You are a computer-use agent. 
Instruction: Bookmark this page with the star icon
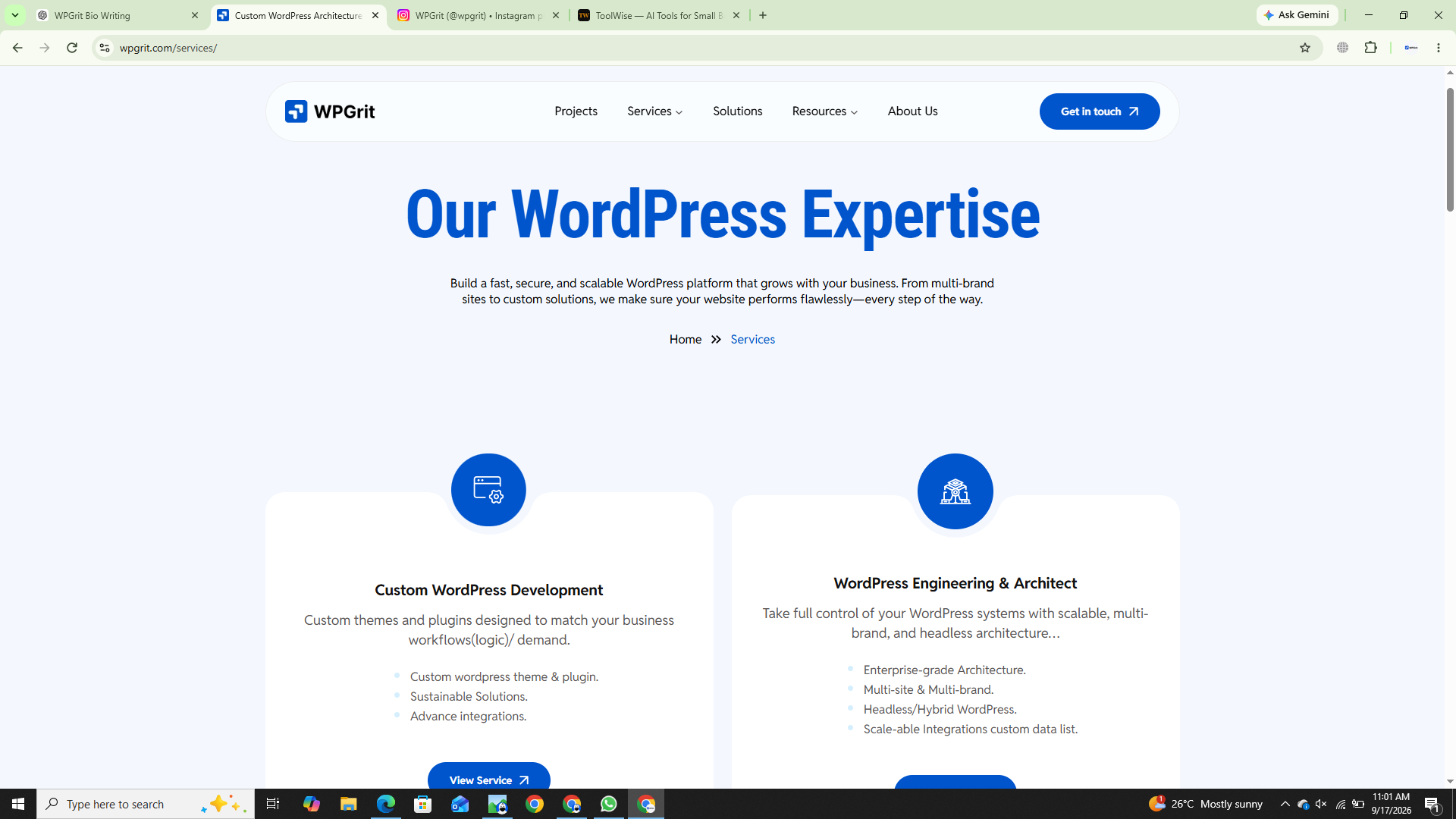point(1305,48)
